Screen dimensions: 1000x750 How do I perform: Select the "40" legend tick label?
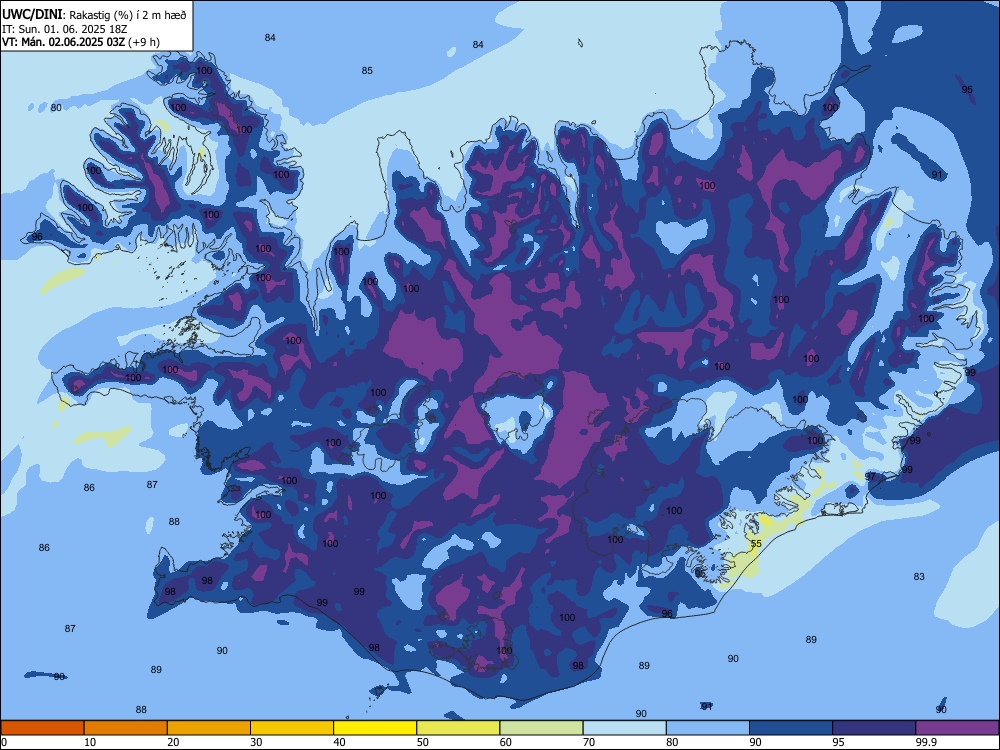tap(340, 742)
